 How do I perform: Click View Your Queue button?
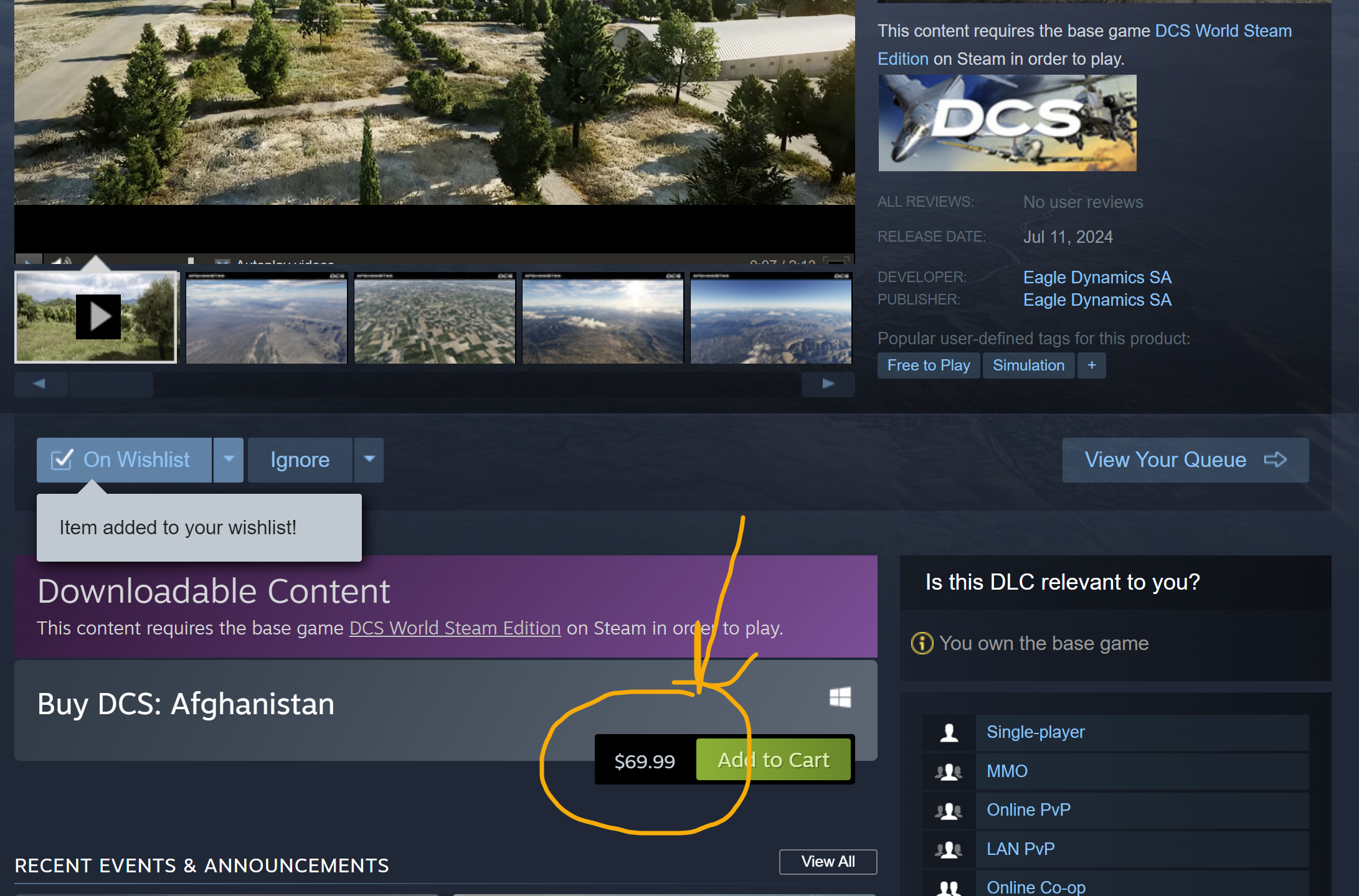1185,460
